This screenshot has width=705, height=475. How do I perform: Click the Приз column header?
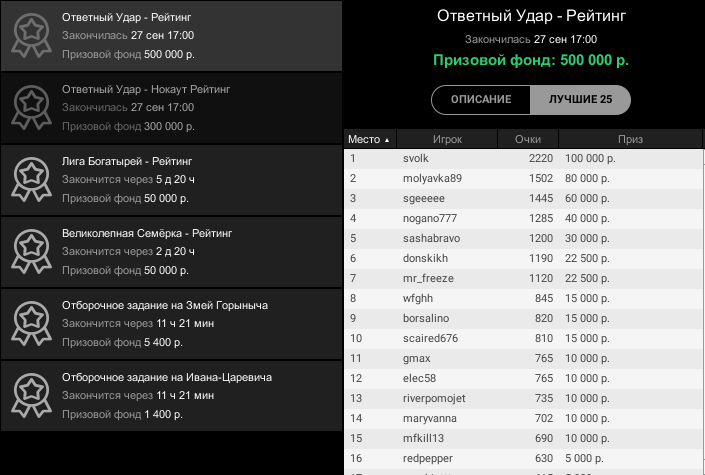tap(630, 139)
